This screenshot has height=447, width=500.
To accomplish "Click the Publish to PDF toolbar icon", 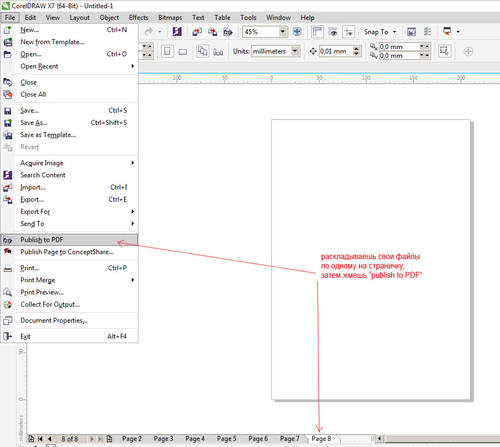I will [228, 32].
